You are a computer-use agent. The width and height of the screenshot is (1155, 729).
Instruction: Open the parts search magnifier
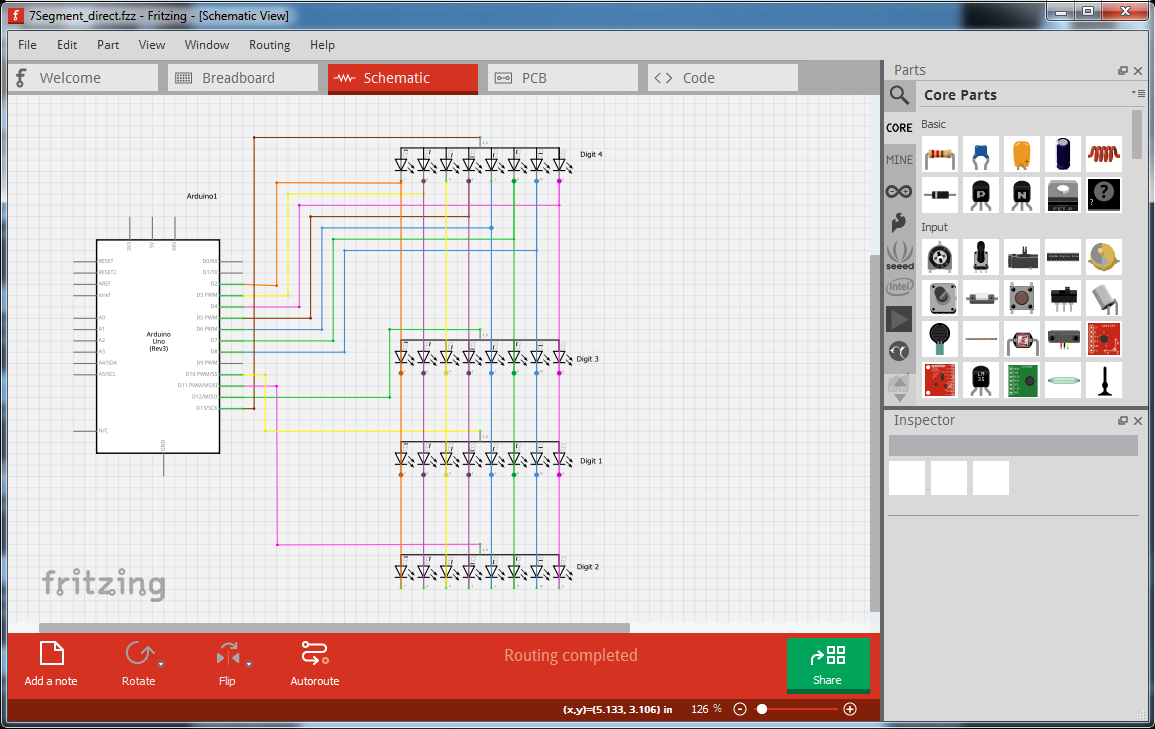pyautogui.click(x=898, y=95)
